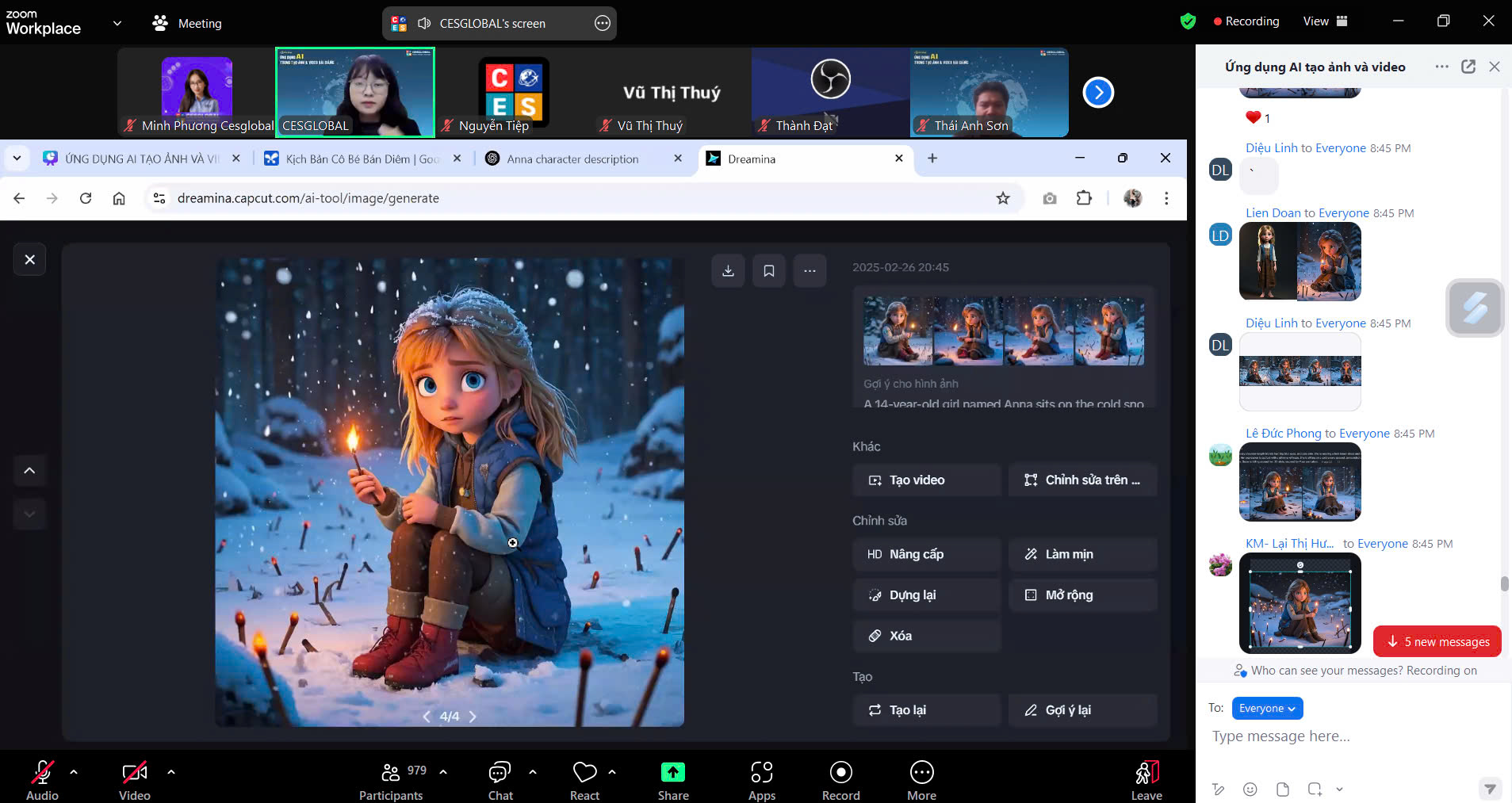Click the address bar URL
Screen dimensions: 1512x803
[x=308, y=198]
